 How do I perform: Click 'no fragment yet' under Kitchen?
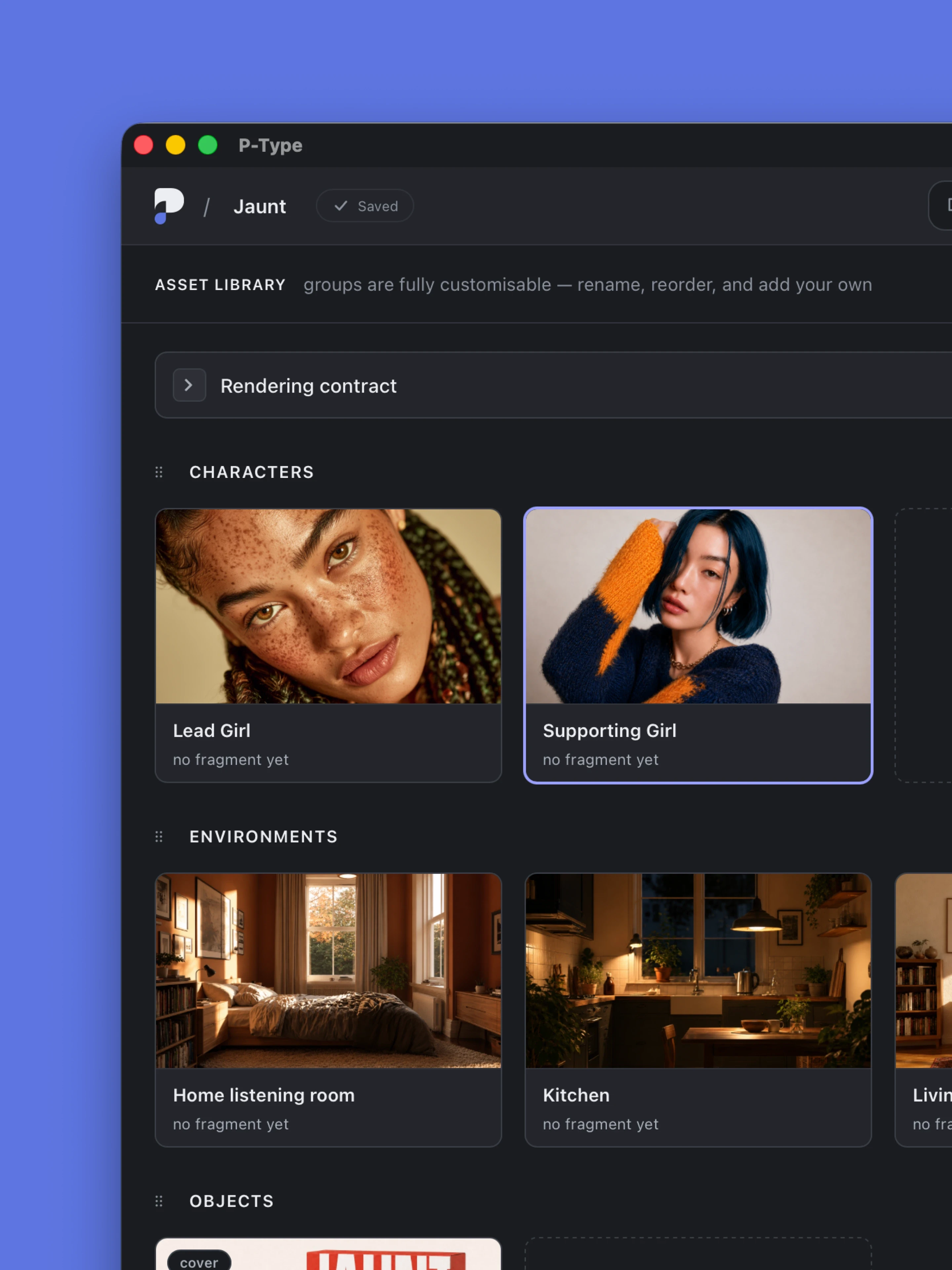pos(601,1124)
